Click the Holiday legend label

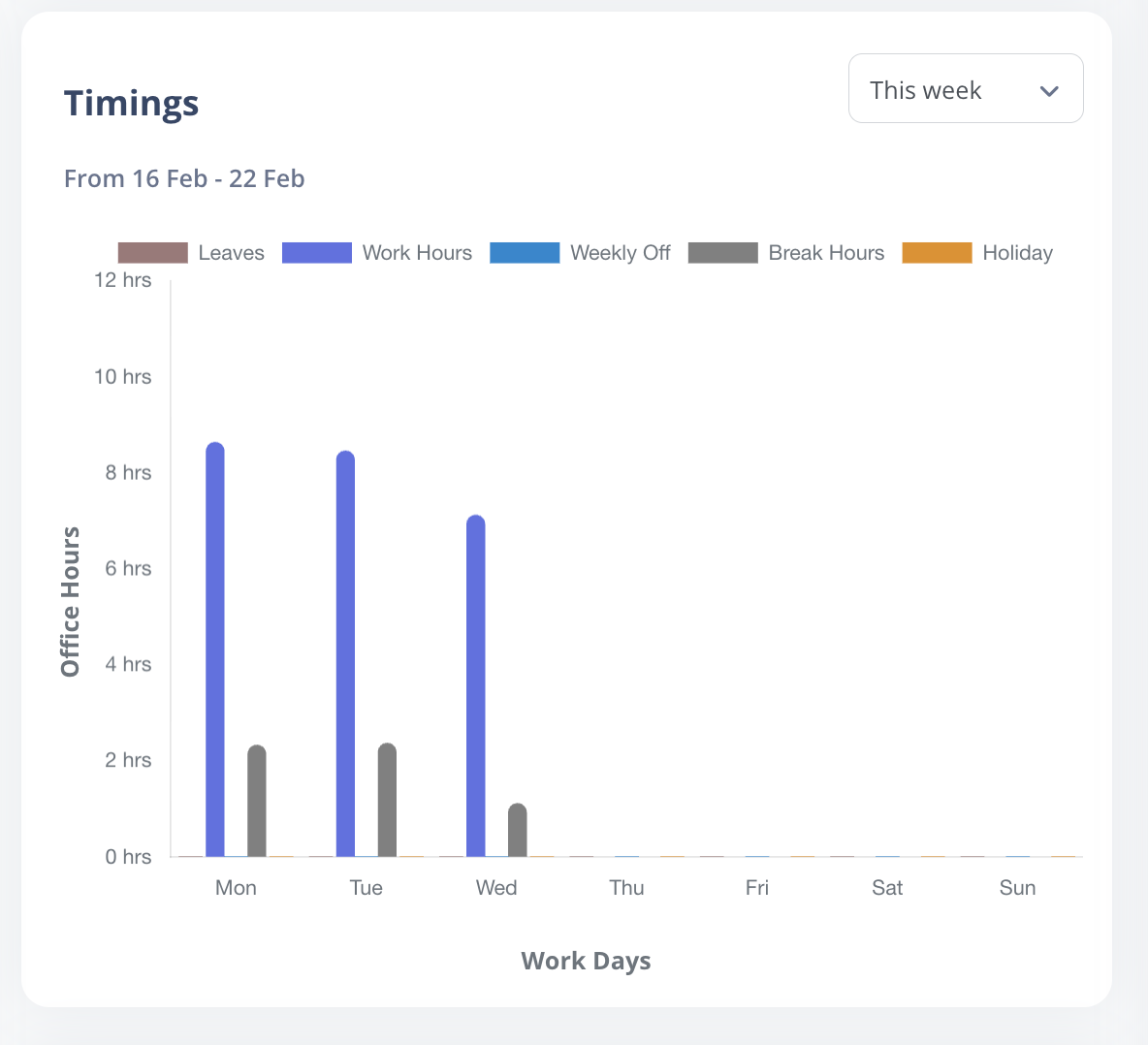tap(1018, 253)
